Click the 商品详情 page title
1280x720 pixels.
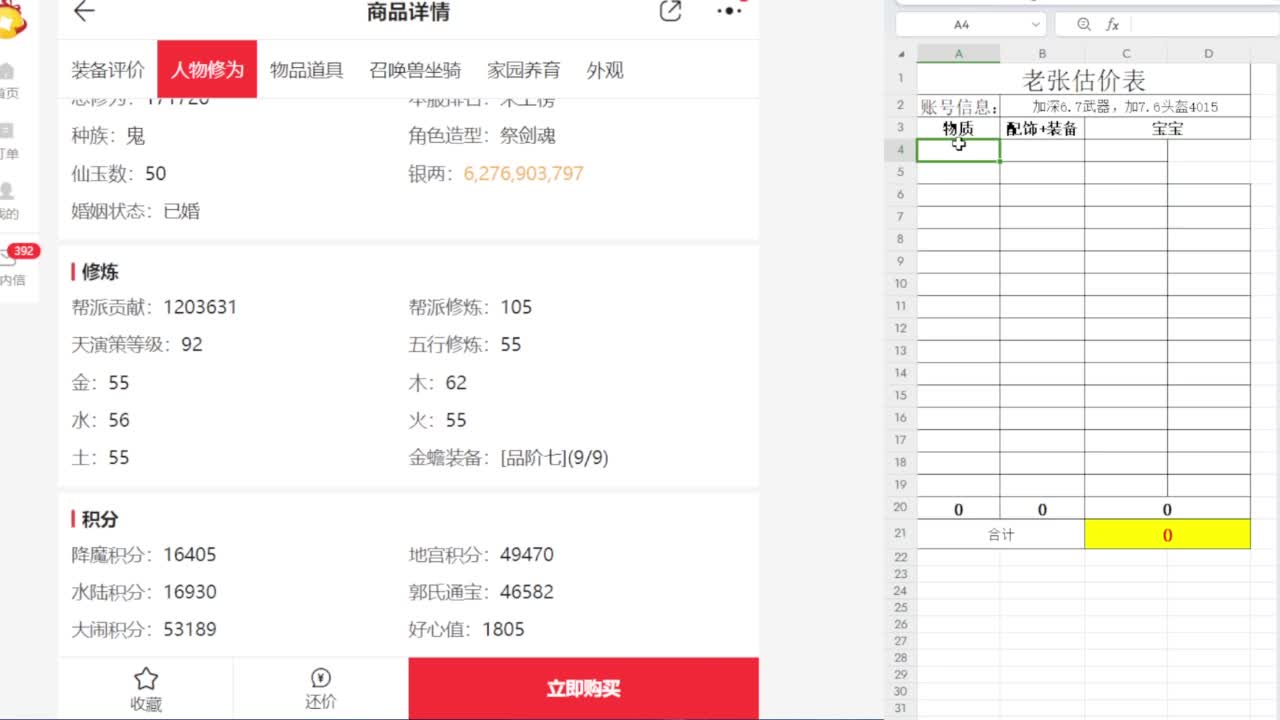(x=408, y=12)
